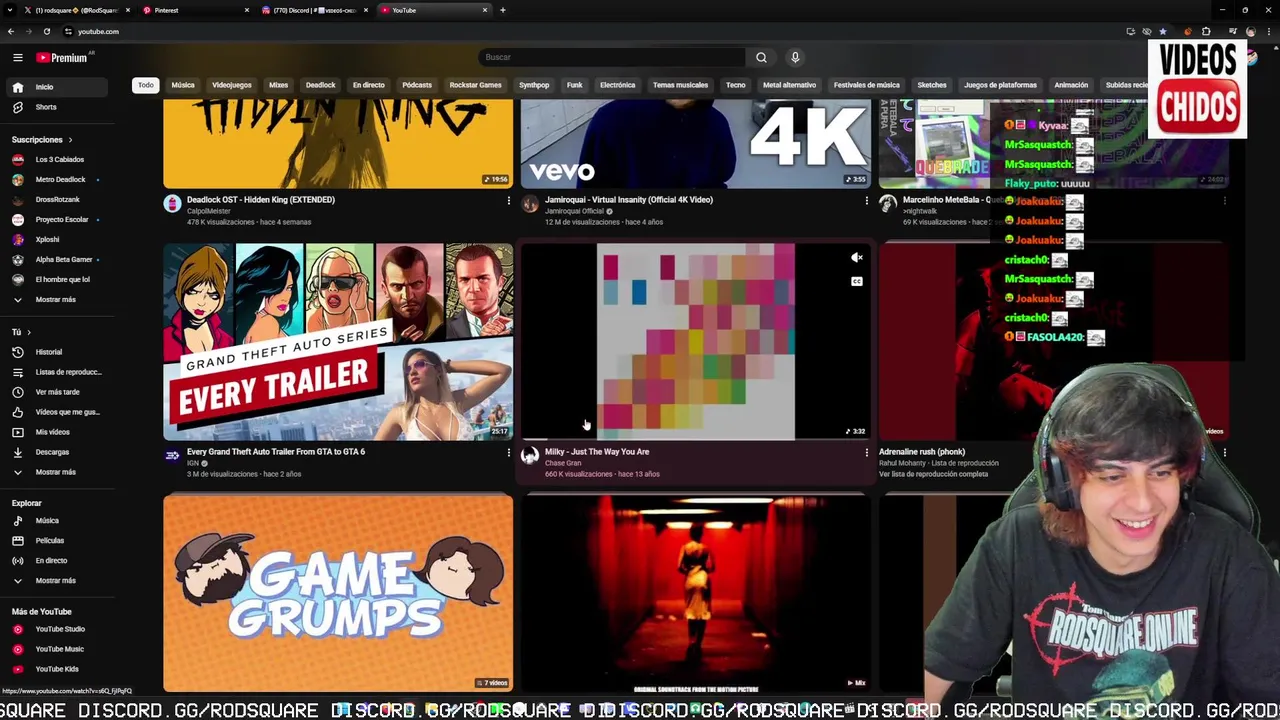Seek the Milky preview progress bar
Viewport: 1280px width, 720px height.
pos(696,439)
